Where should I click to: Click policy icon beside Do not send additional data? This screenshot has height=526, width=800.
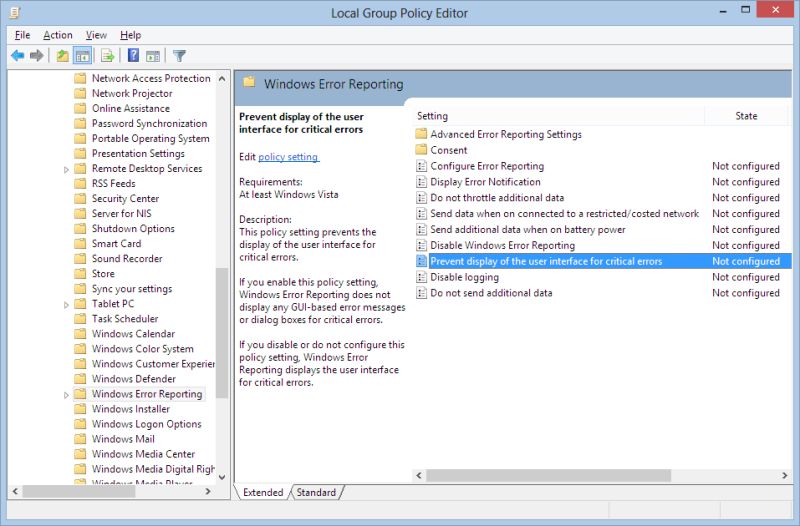[x=421, y=293]
